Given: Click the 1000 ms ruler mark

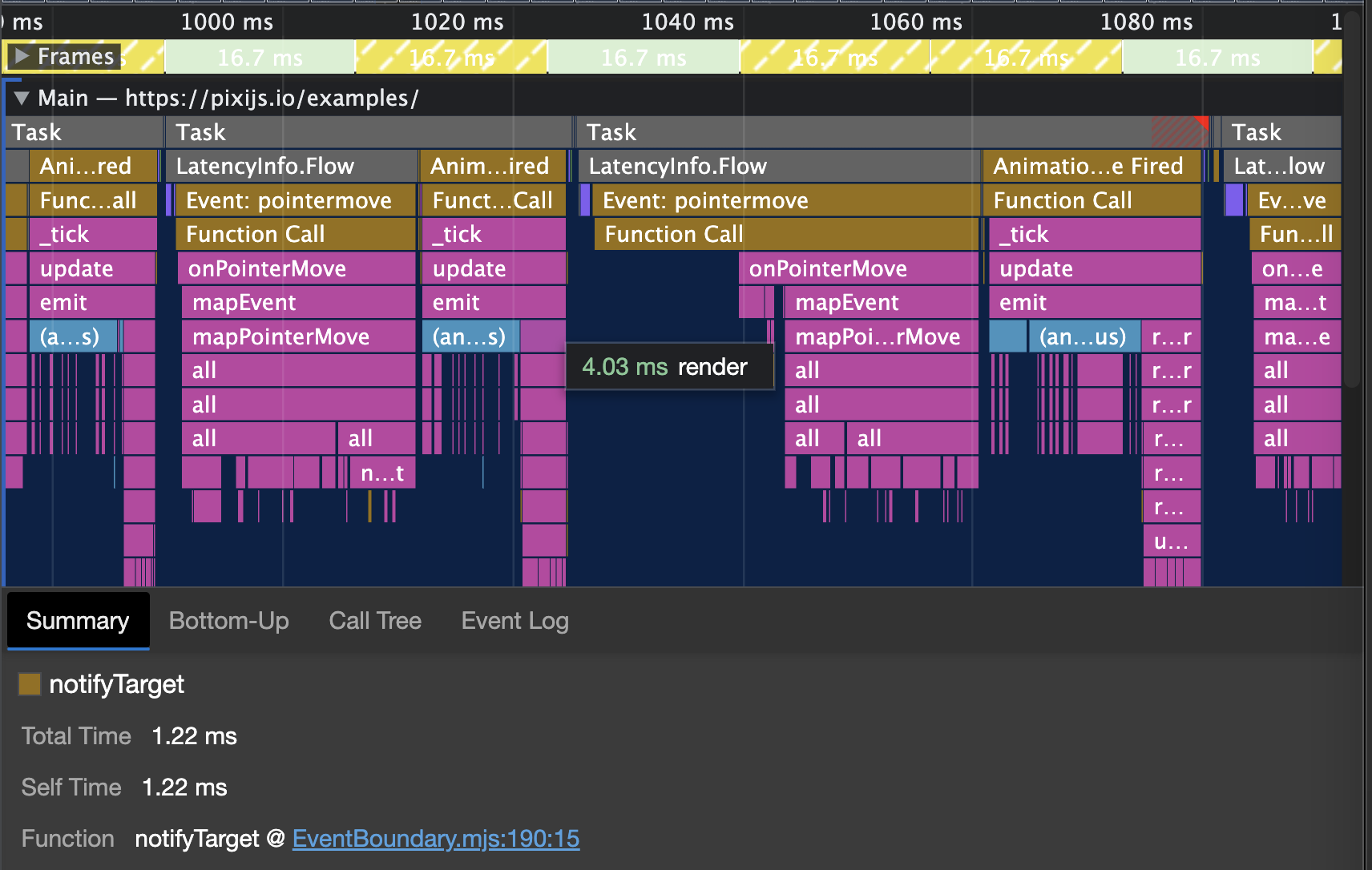Looking at the screenshot, I should [227, 22].
